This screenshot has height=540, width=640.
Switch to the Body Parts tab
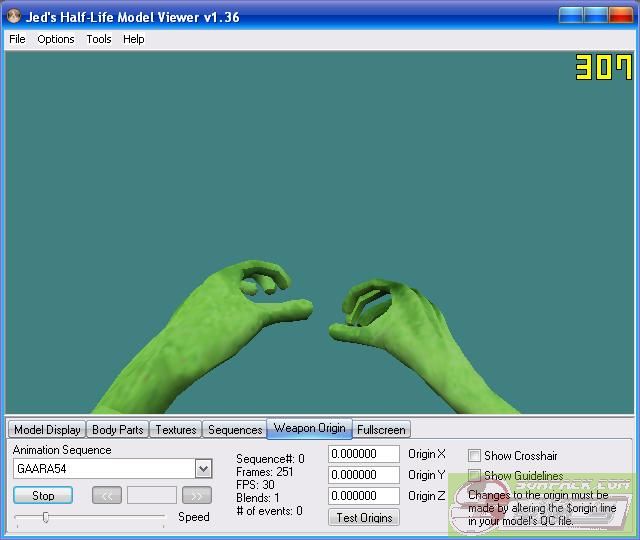pyautogui.click(x=118, y=430)
